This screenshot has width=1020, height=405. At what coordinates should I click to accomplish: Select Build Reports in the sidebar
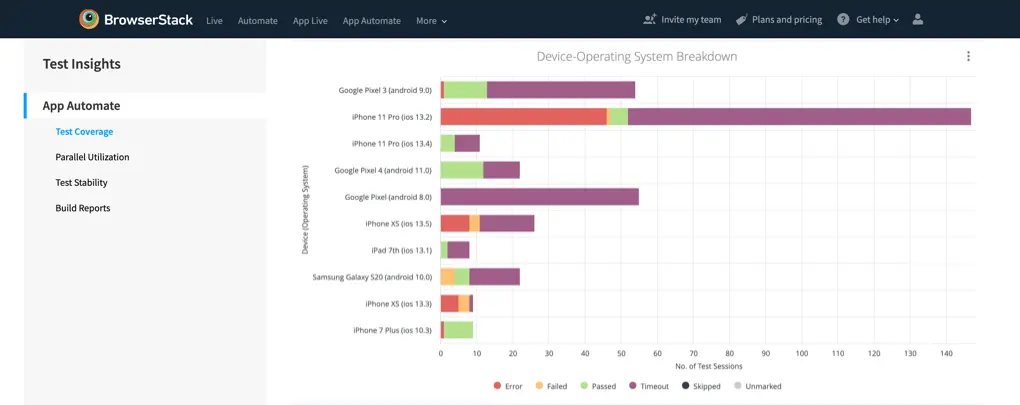[82, 208]
